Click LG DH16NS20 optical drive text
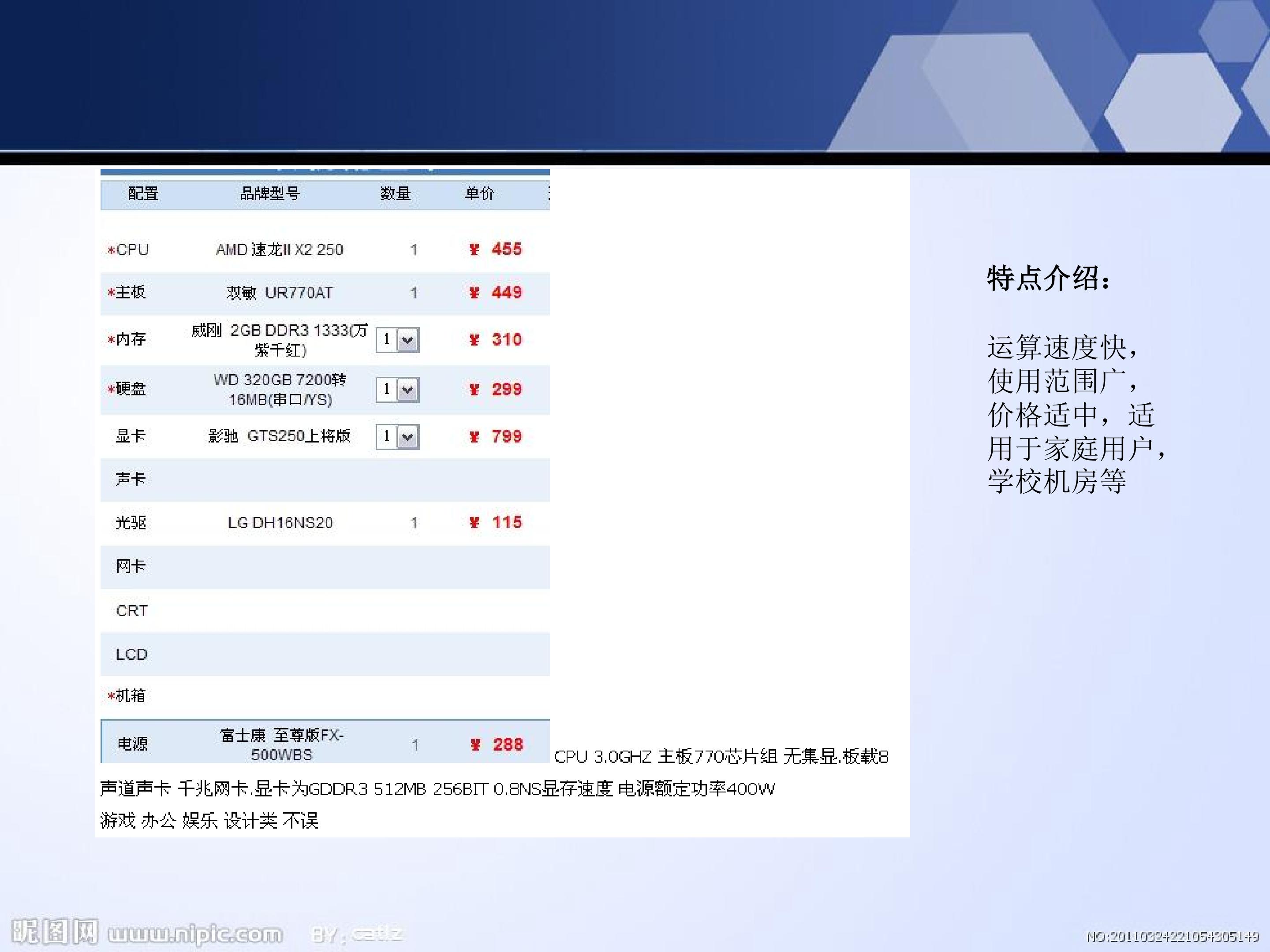 point(280,523)
